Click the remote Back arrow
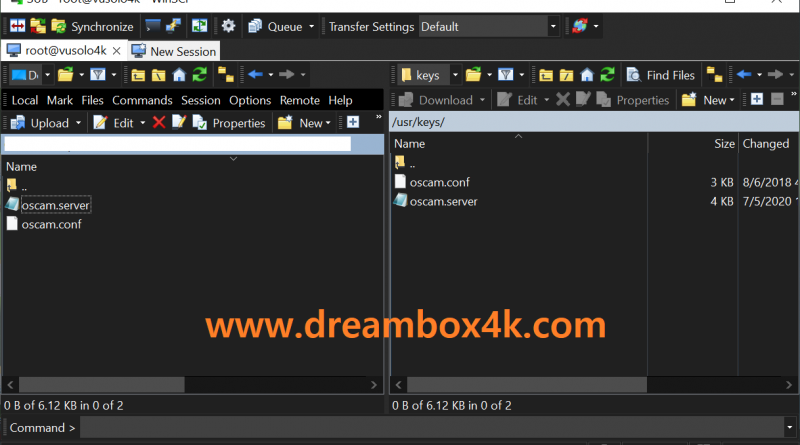800x445 pixels. pyautogui.click(x=744, y=75)
